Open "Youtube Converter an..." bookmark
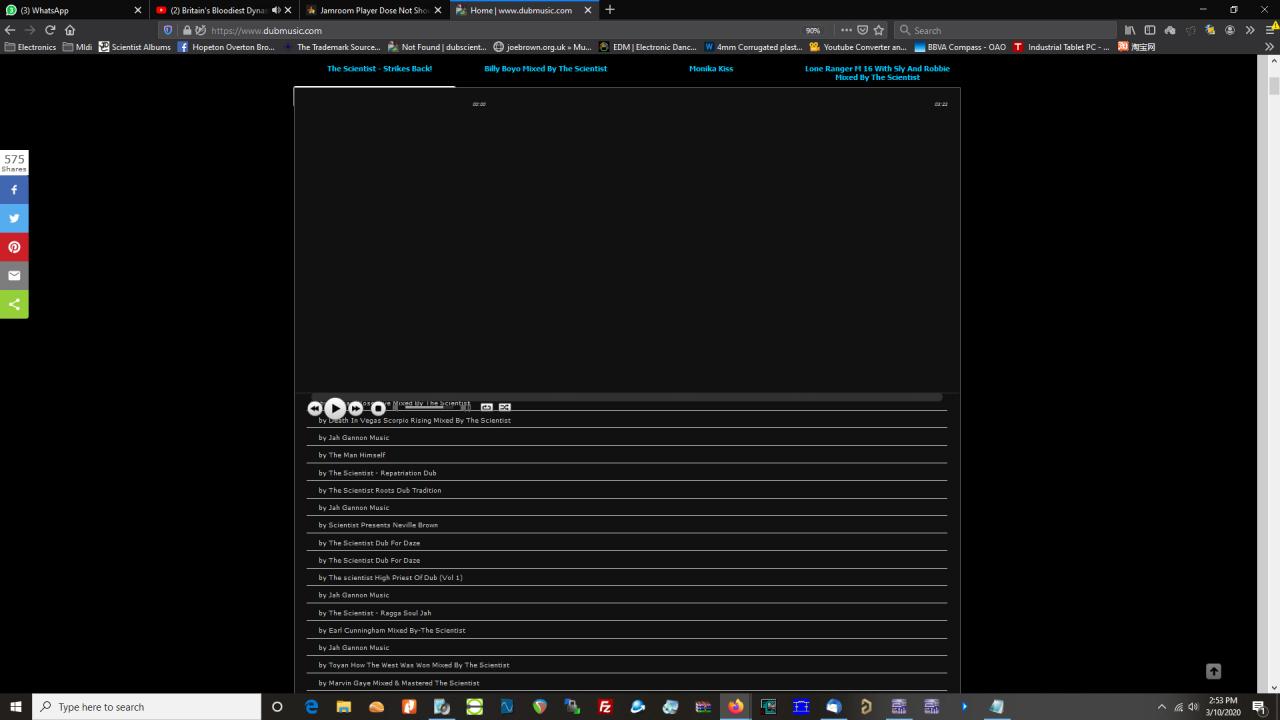 click(858, 47)
